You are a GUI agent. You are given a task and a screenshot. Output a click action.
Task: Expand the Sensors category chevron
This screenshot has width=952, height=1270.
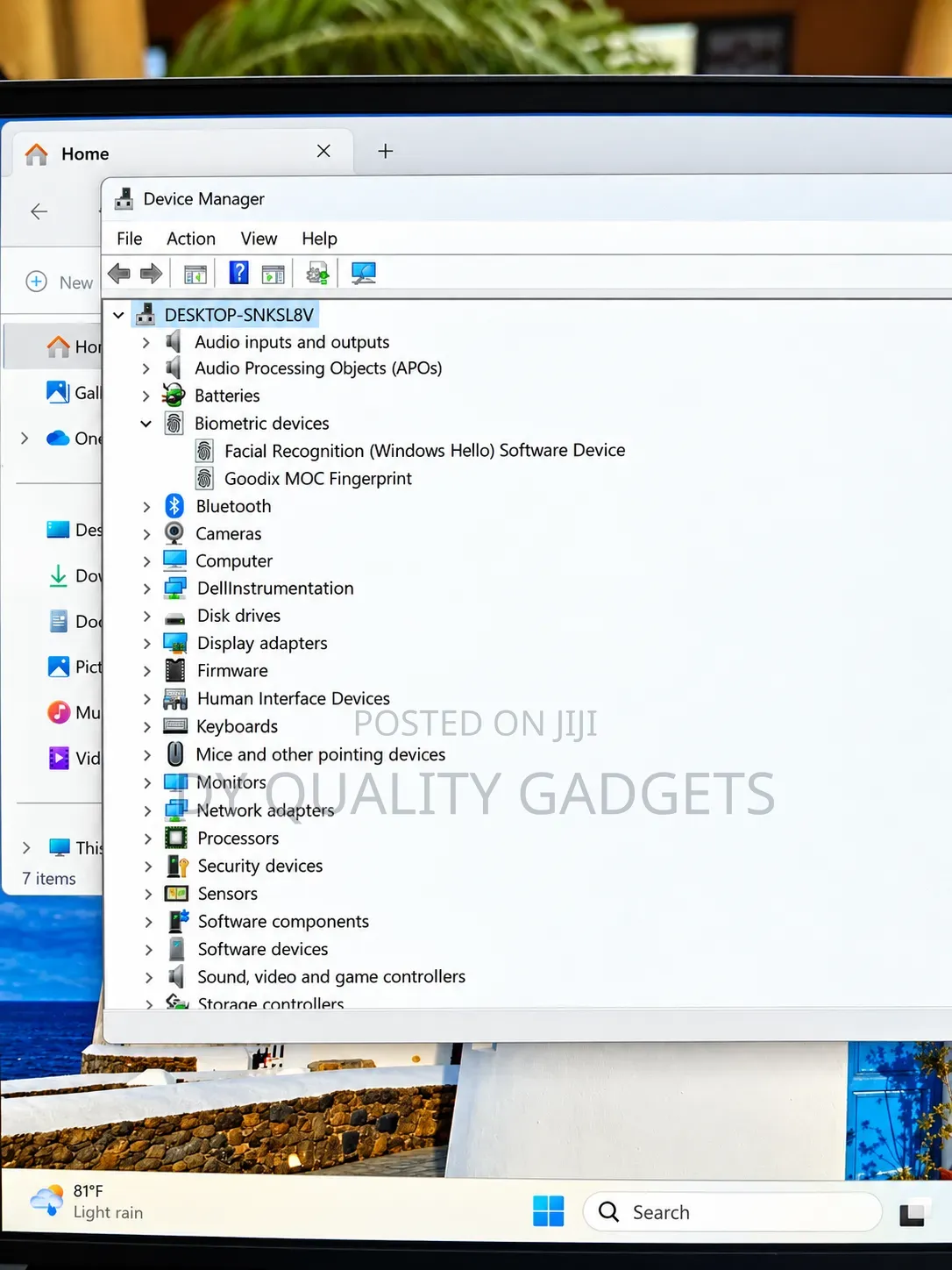coord(148,895)
